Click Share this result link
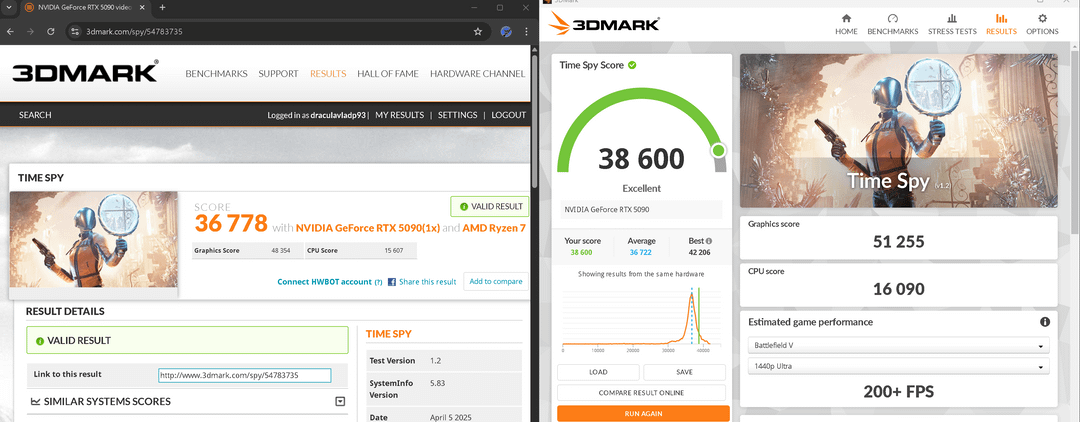This screenshot has width=1080, height=422. (x=427, y=282)
